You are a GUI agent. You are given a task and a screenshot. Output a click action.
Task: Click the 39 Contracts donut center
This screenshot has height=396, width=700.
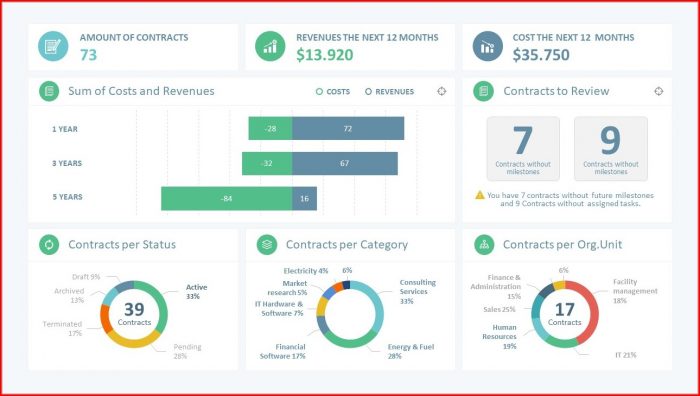[x=134, y=314]
